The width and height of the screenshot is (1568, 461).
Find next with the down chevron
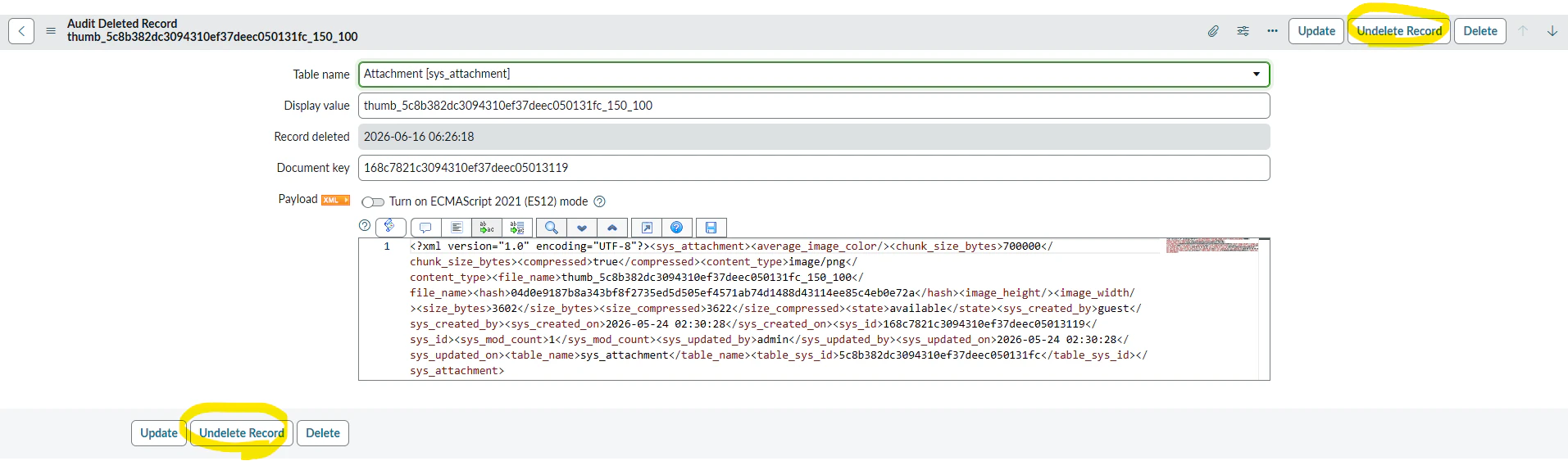coord(582,228)
